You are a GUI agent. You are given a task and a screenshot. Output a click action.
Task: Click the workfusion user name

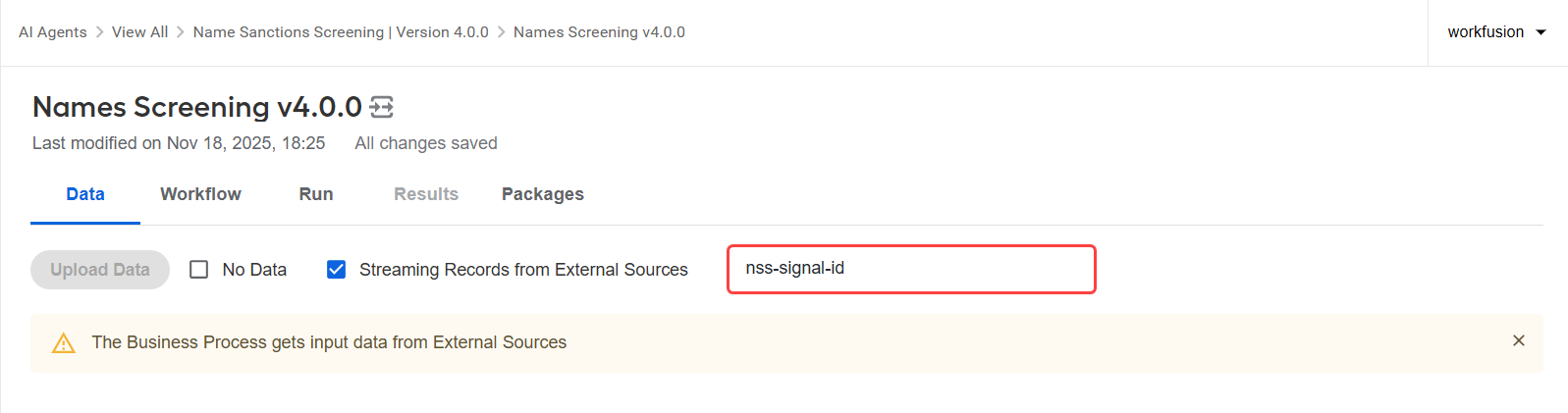1486,32
